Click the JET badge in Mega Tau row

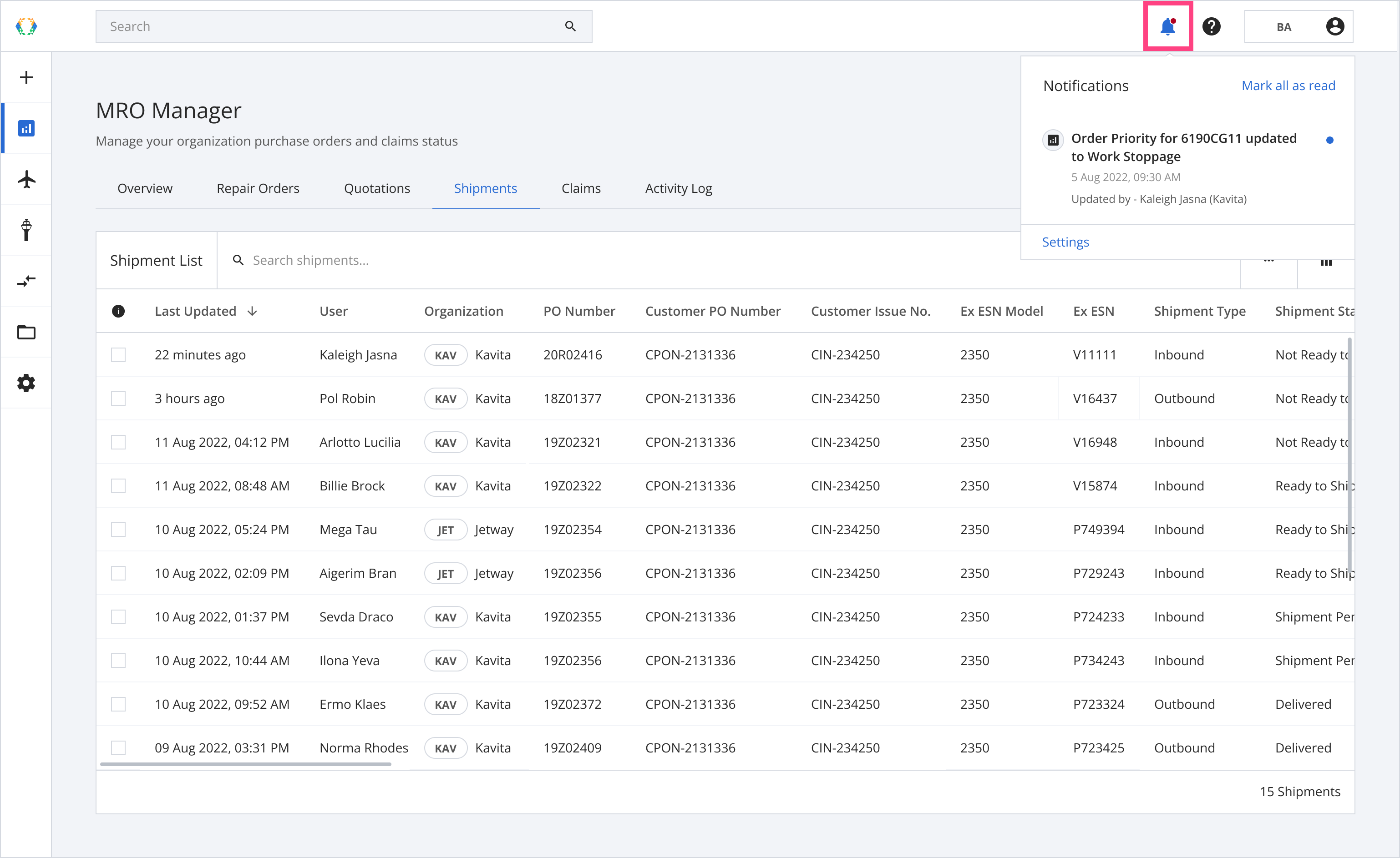point(446,530)
